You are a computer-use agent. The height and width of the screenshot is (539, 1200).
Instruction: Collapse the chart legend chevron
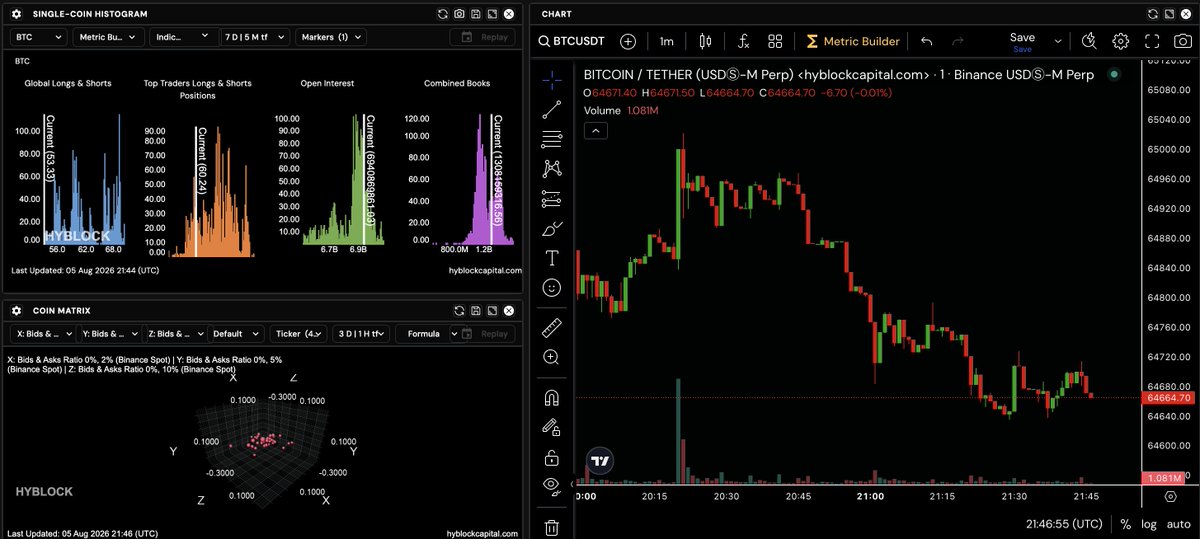594,130
